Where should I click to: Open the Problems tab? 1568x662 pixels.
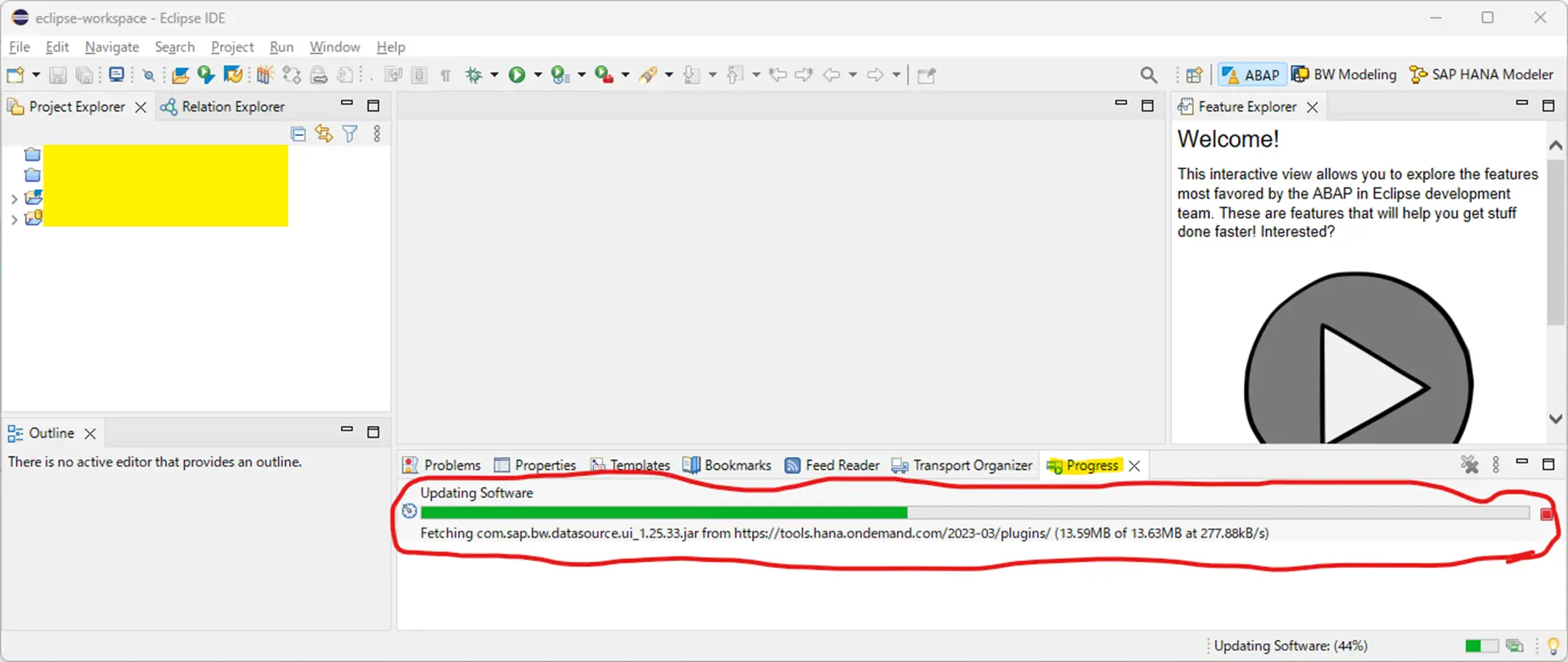pos(441,466)
